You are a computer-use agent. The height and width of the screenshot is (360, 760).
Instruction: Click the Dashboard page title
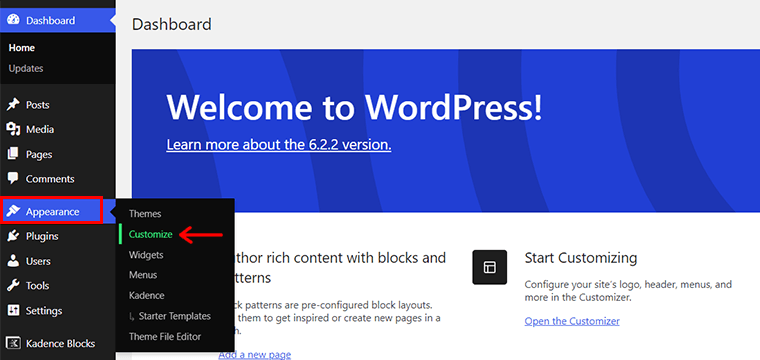pos(172,24)
